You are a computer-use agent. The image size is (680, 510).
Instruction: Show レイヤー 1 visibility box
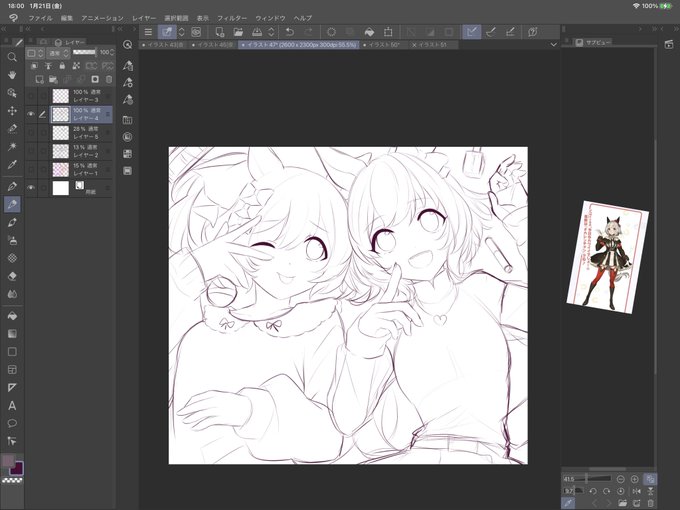(31, 170)
